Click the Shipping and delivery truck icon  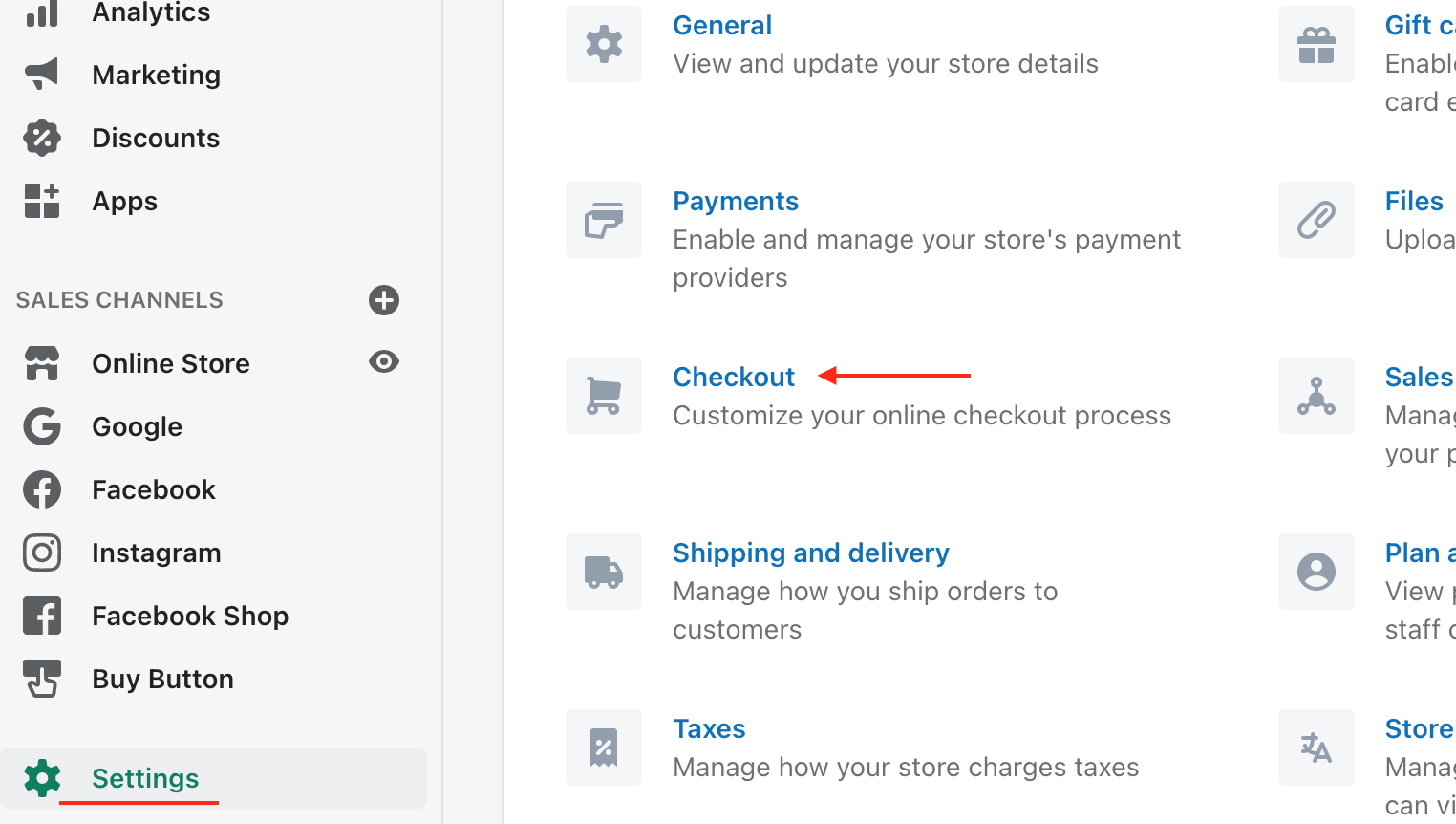click(604, 572)
